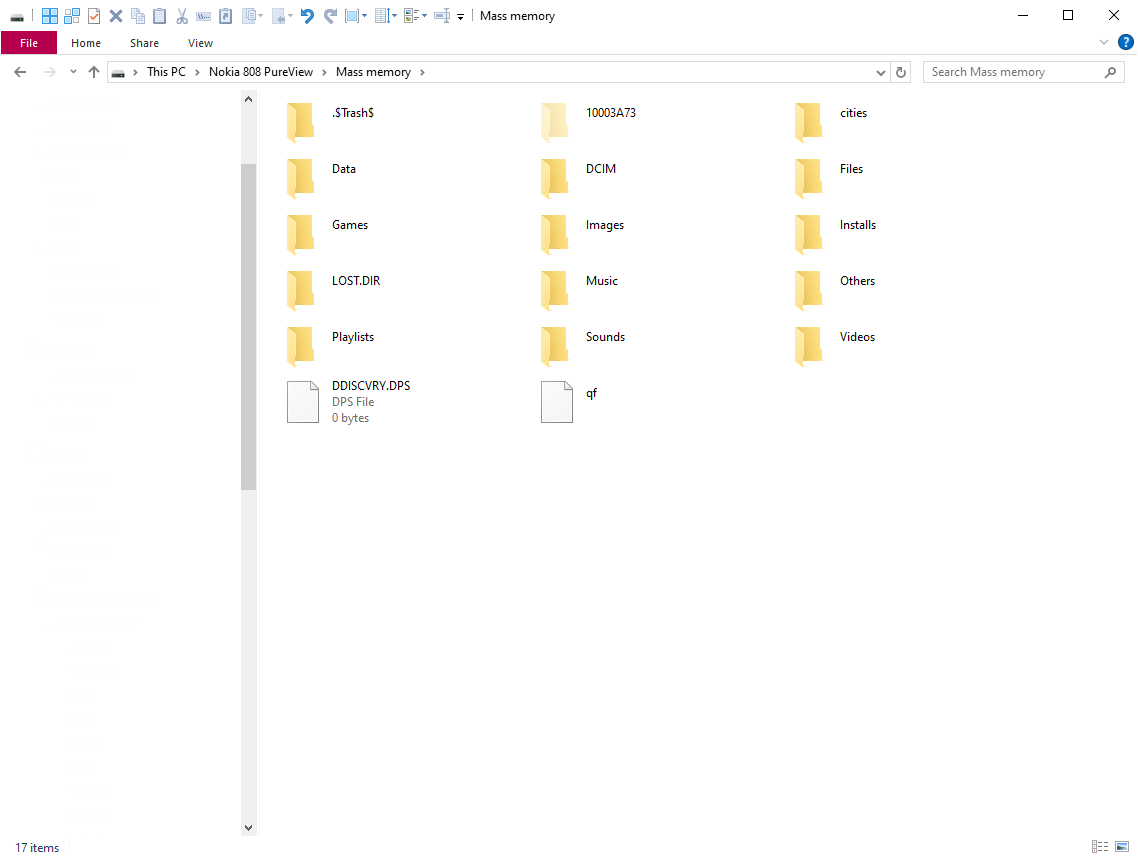The image size is (1138, 860).
Task: Select the Files folder icon
Action: [x=809, y=177]
